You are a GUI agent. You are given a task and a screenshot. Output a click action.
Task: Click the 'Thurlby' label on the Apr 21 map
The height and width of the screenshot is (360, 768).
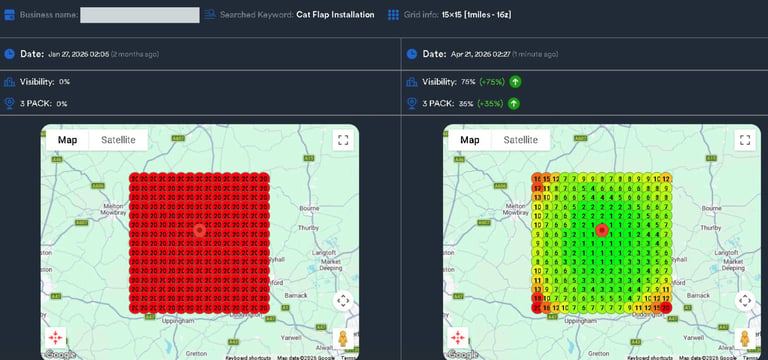click(x=711, y=228)
